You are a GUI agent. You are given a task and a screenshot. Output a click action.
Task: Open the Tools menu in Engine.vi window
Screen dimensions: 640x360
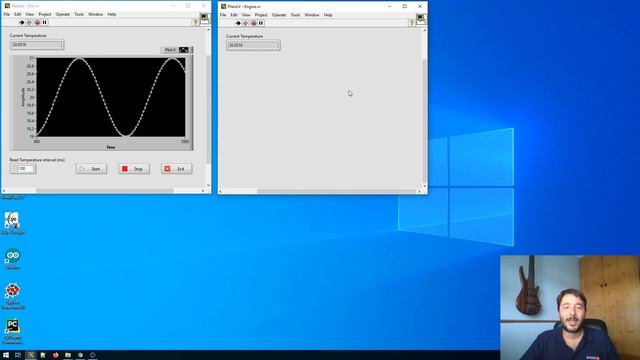tap(295, 15)
